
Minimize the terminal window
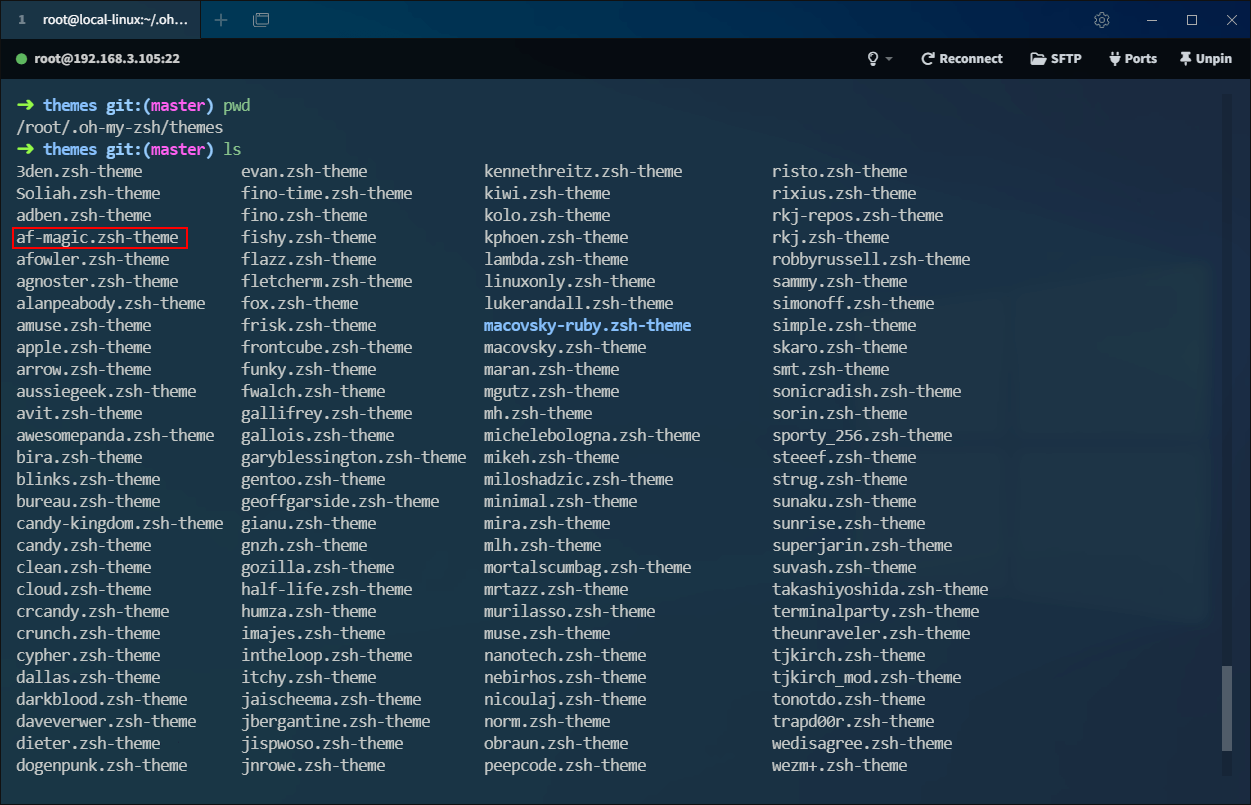(x=1148, y=20)
